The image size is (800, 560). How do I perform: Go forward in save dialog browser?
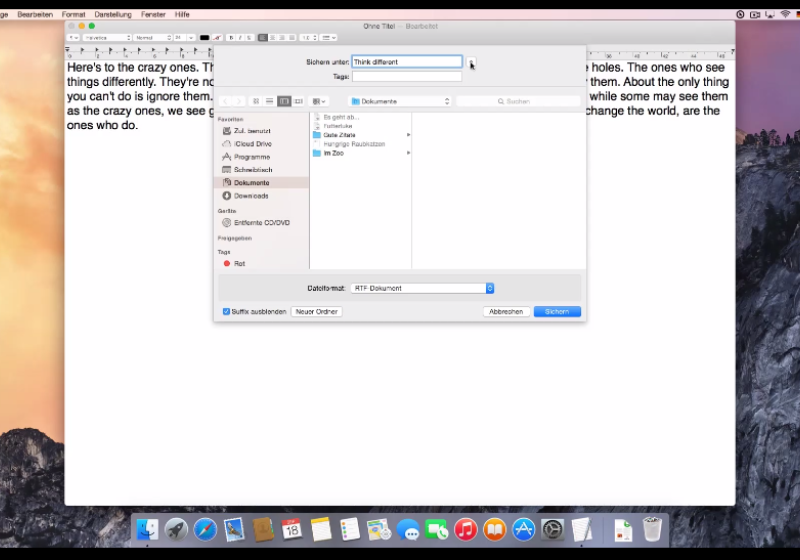click(238, 101)
